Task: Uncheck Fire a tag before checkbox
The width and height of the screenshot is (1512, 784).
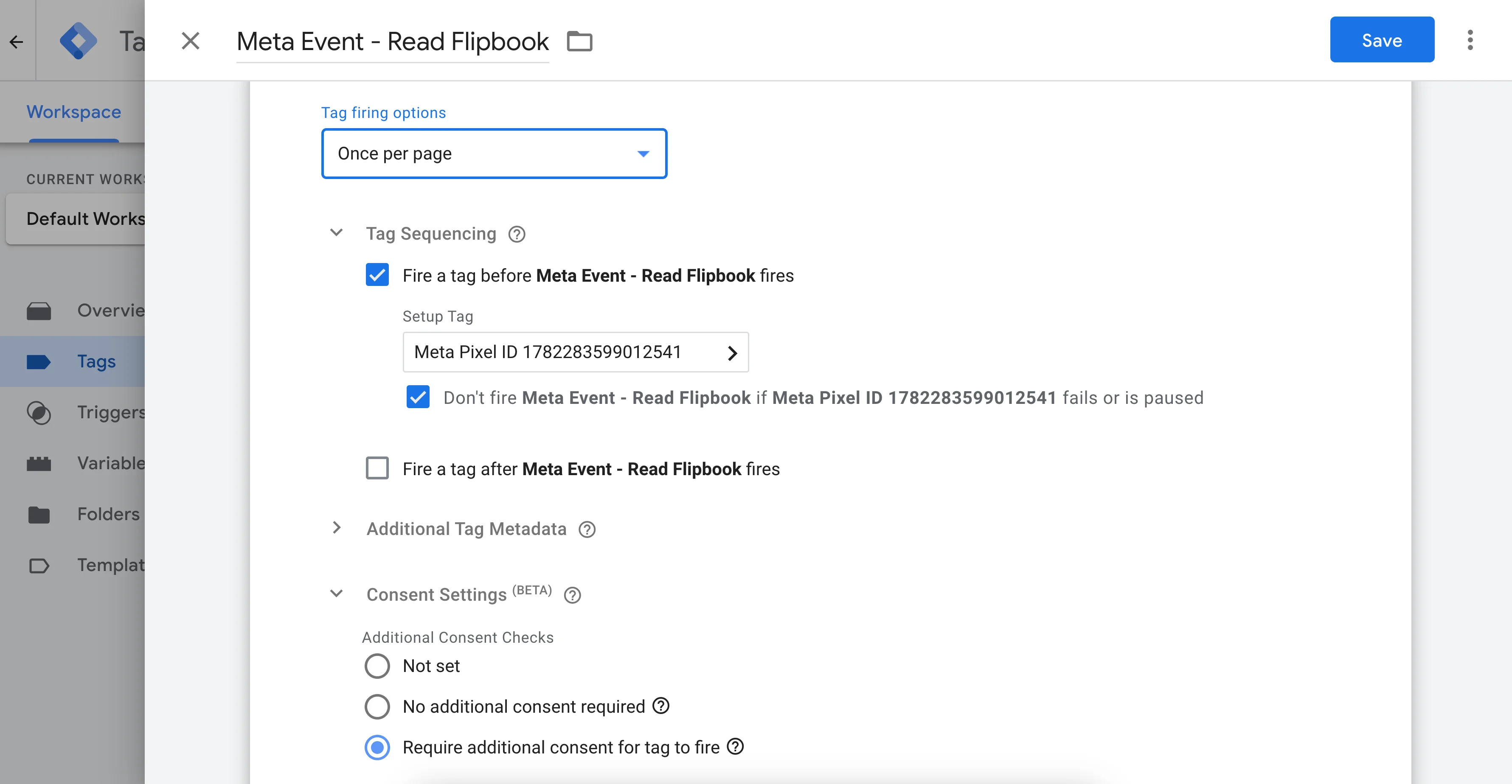Action: point(377,274)
